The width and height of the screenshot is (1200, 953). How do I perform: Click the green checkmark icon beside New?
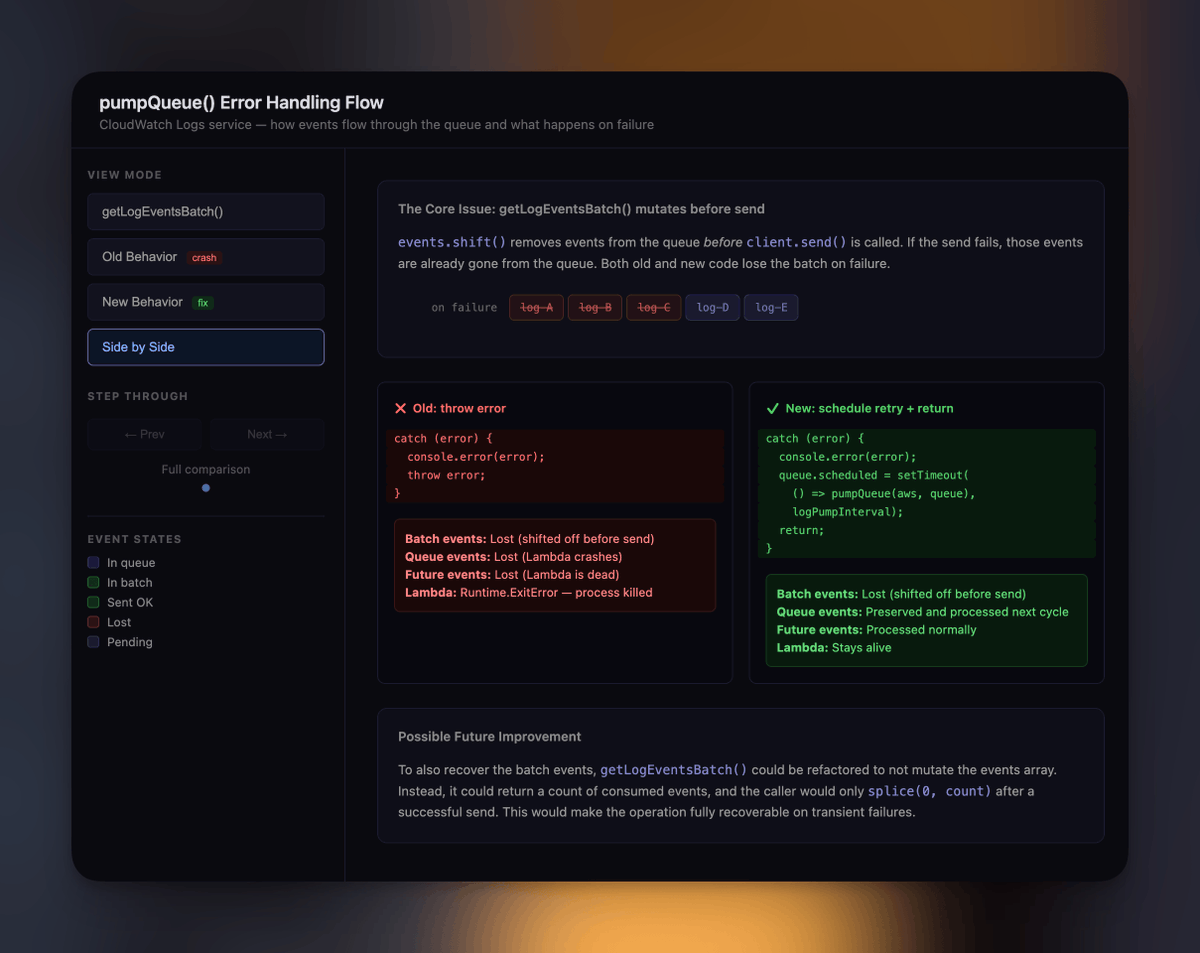coord(772,408)
